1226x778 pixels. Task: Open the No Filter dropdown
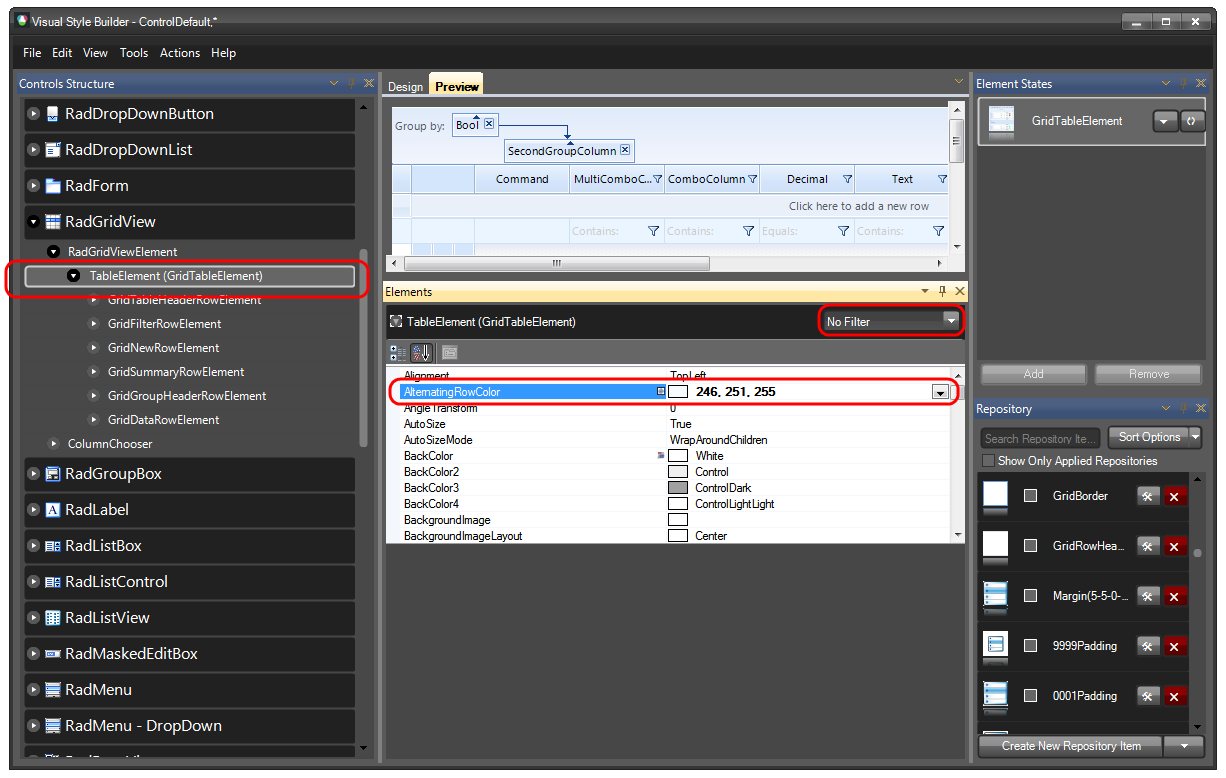coord(950,321)
